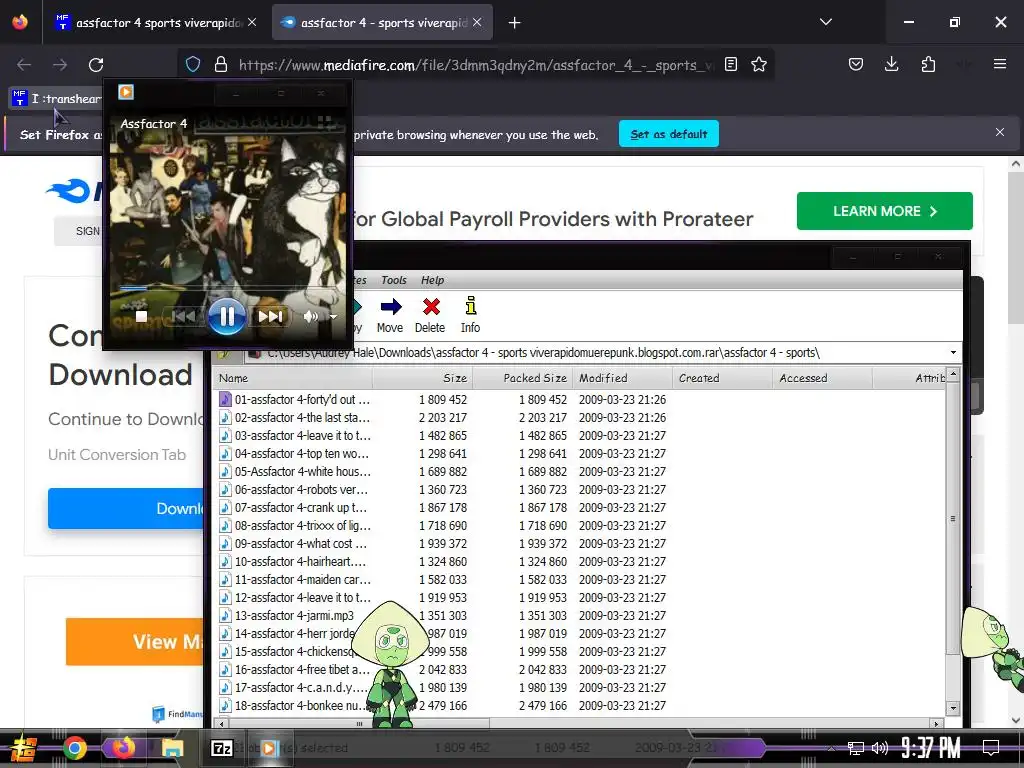Save page to Pocket
1024x768 pixels.
856,64
